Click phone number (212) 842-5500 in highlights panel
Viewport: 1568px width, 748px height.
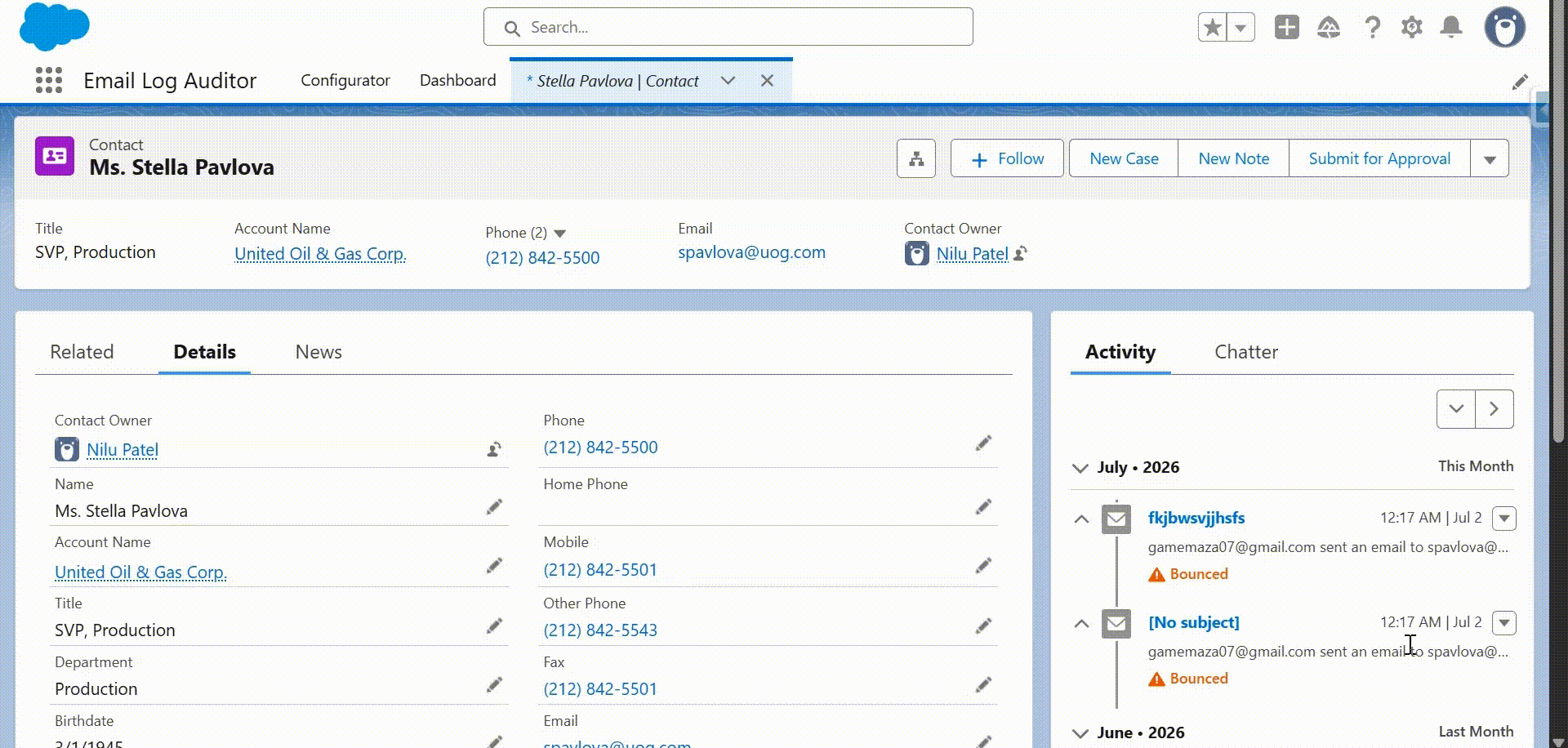click(x=542, y=257)
